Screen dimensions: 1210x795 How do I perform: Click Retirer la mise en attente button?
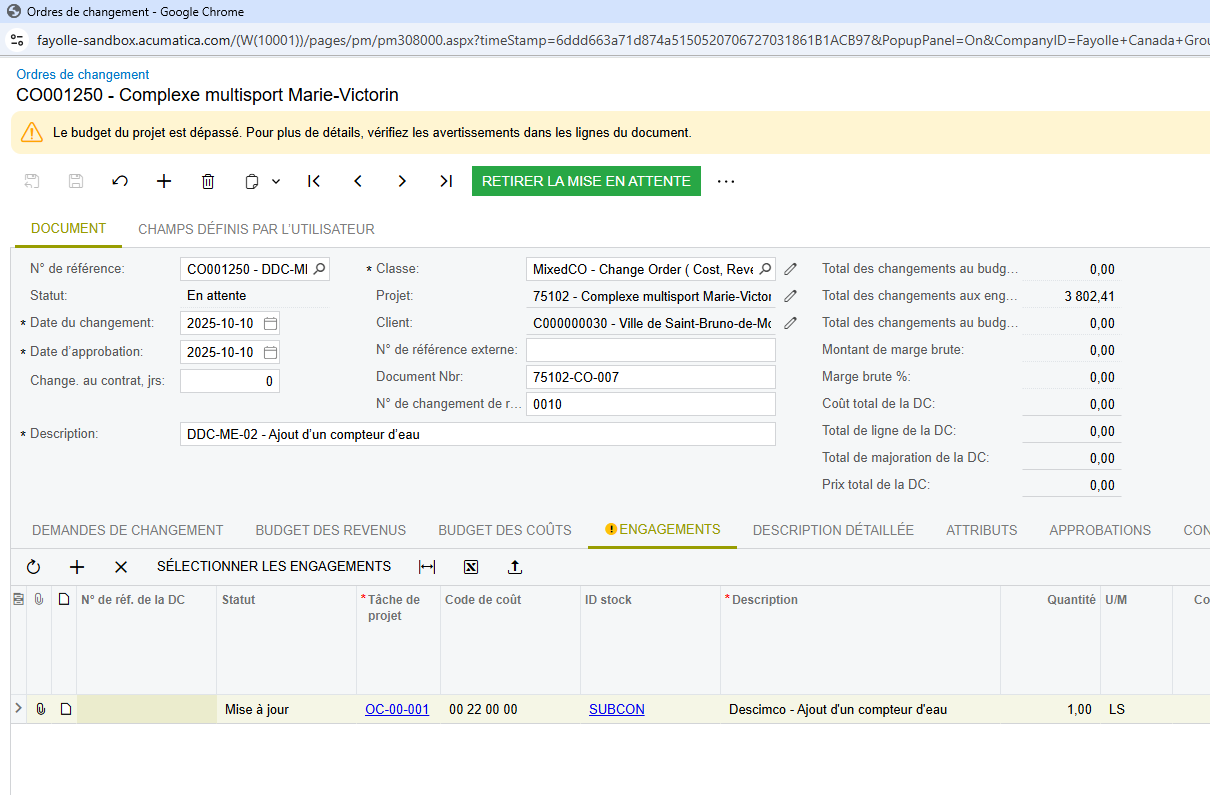586,181
